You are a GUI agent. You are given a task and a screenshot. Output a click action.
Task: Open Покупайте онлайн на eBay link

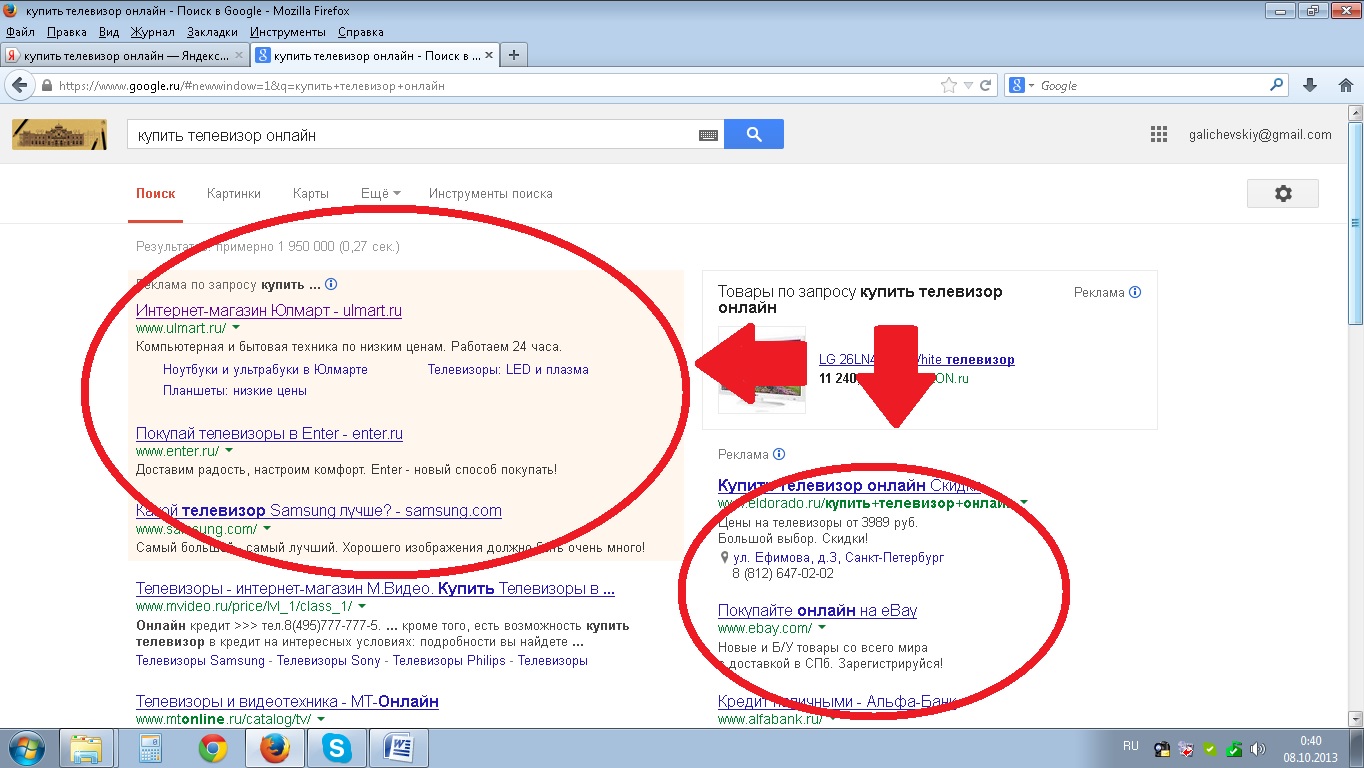pos(817,610)
